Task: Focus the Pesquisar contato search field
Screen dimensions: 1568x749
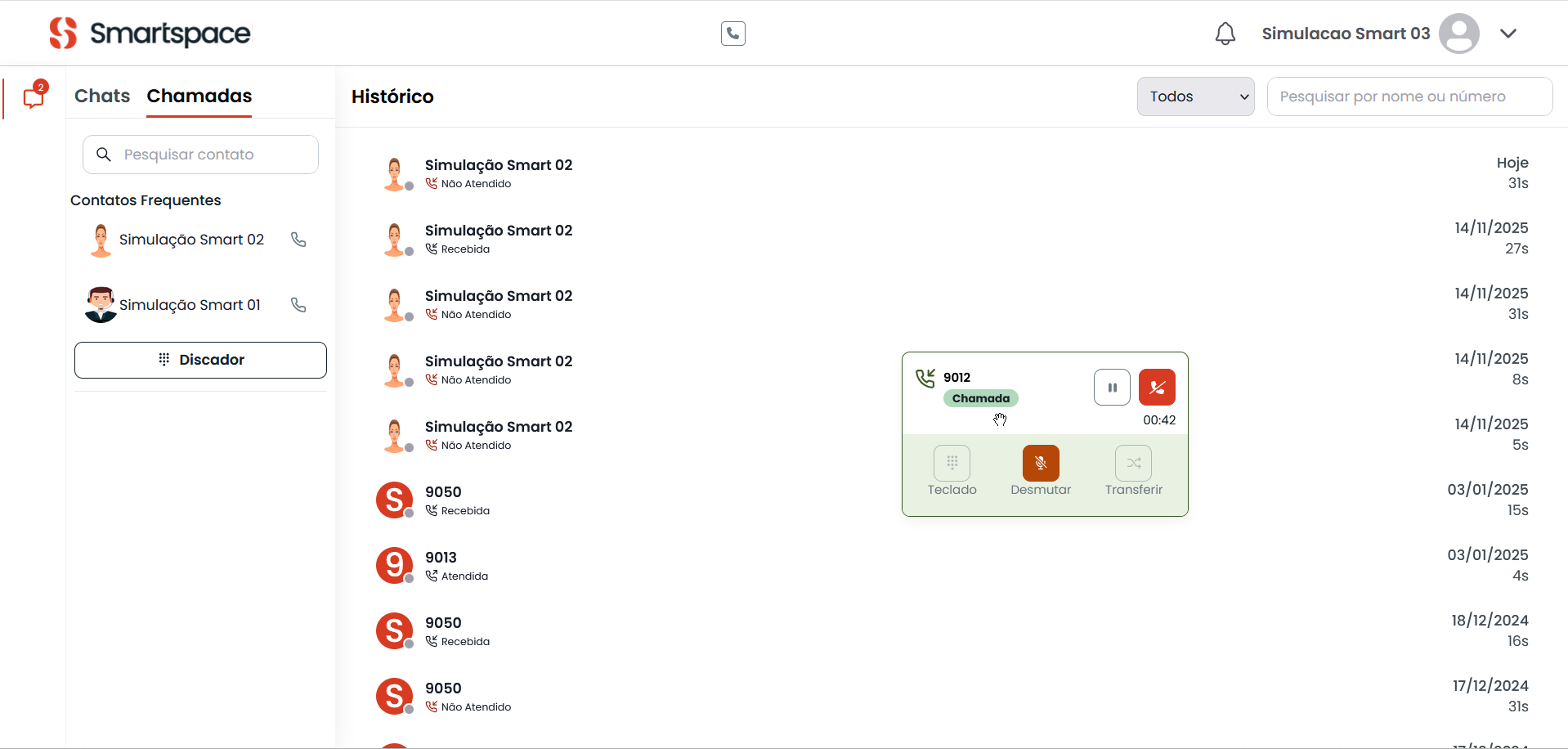Action: tap(213, 155)
